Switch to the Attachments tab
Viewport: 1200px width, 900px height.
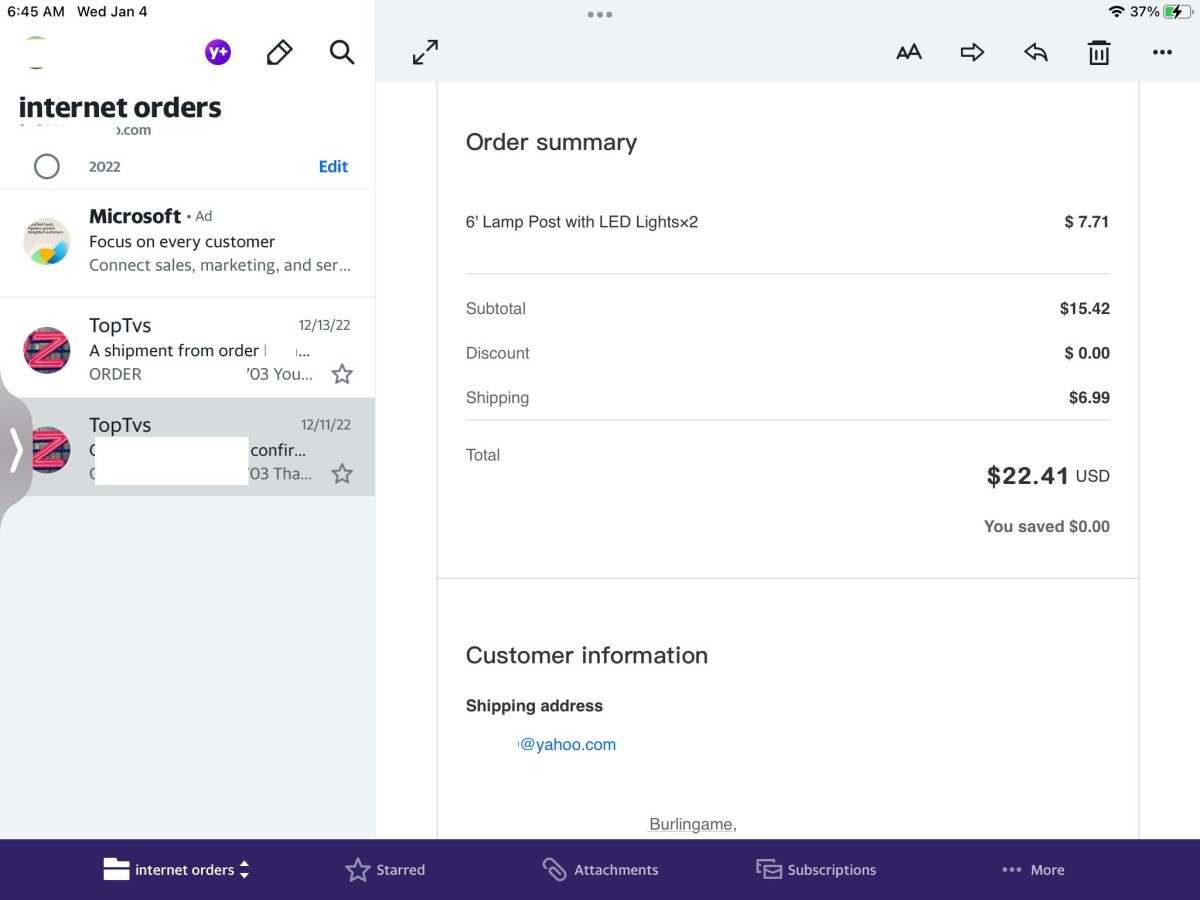[600, 870]
